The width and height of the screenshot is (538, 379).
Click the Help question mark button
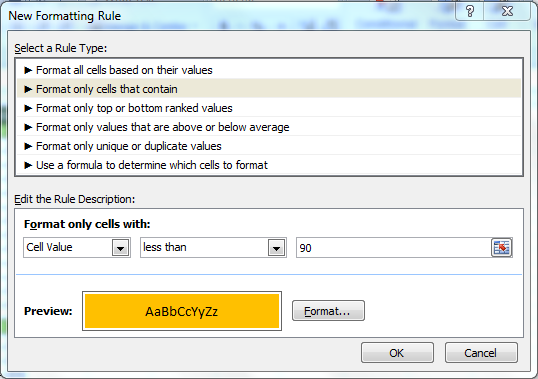click(x=470, y=12)
